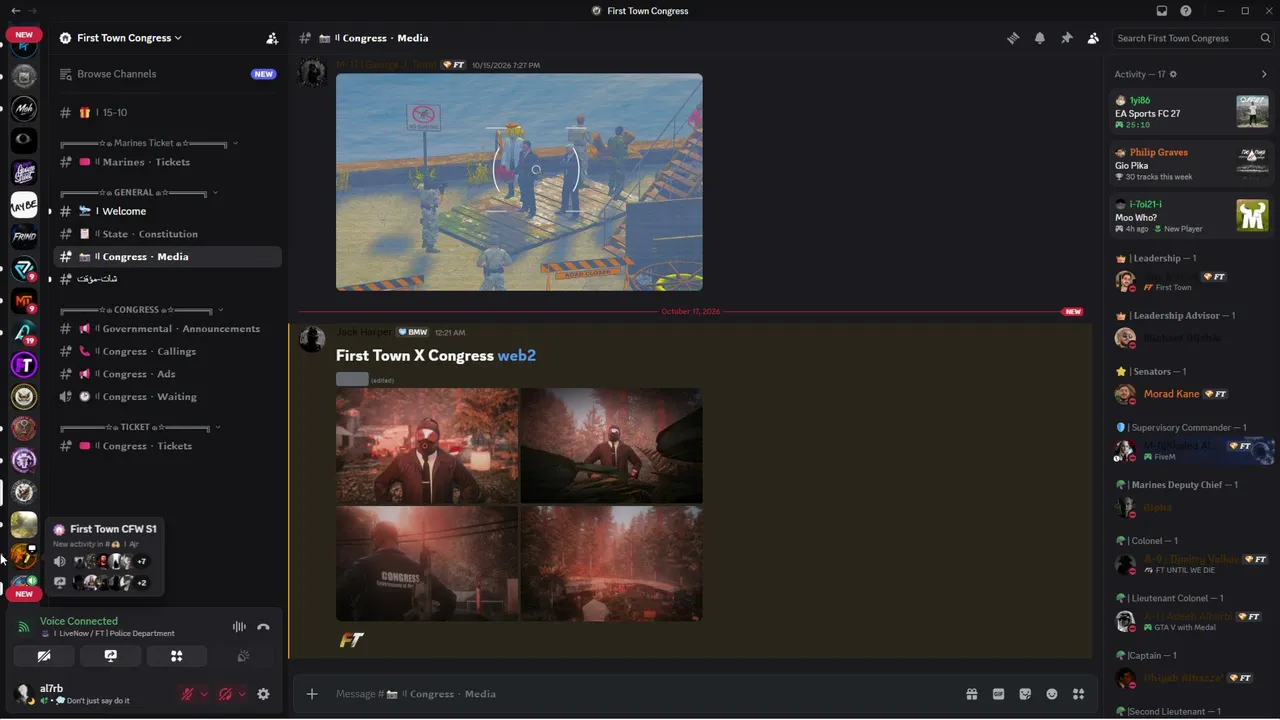Send a gift using the gift icon
The height and width of the screenshot is (720, 1280).
[x=971, y=694]
